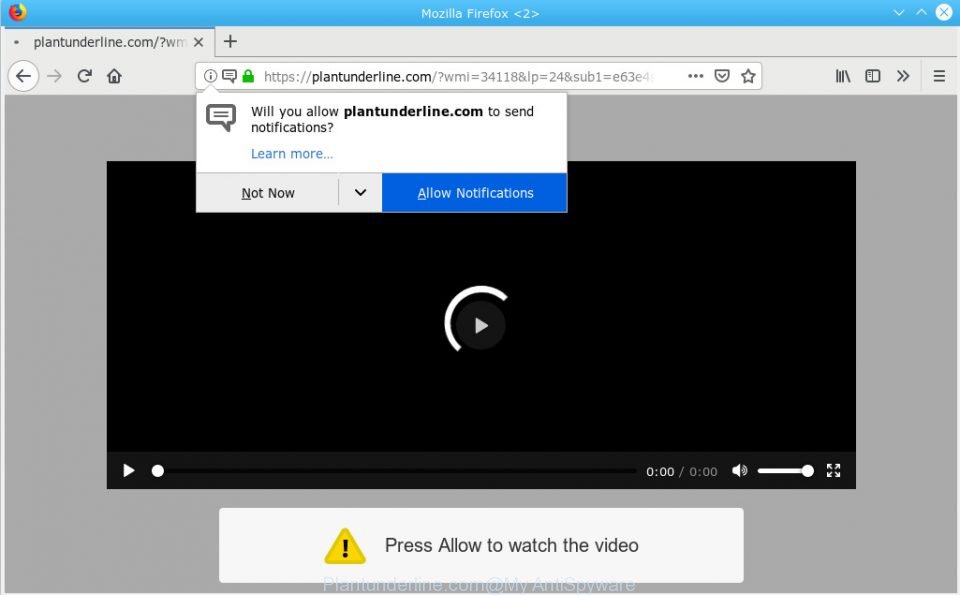Click 'Press Allow to watch the video' text
The image size is (960, 595).
[512, 545]
